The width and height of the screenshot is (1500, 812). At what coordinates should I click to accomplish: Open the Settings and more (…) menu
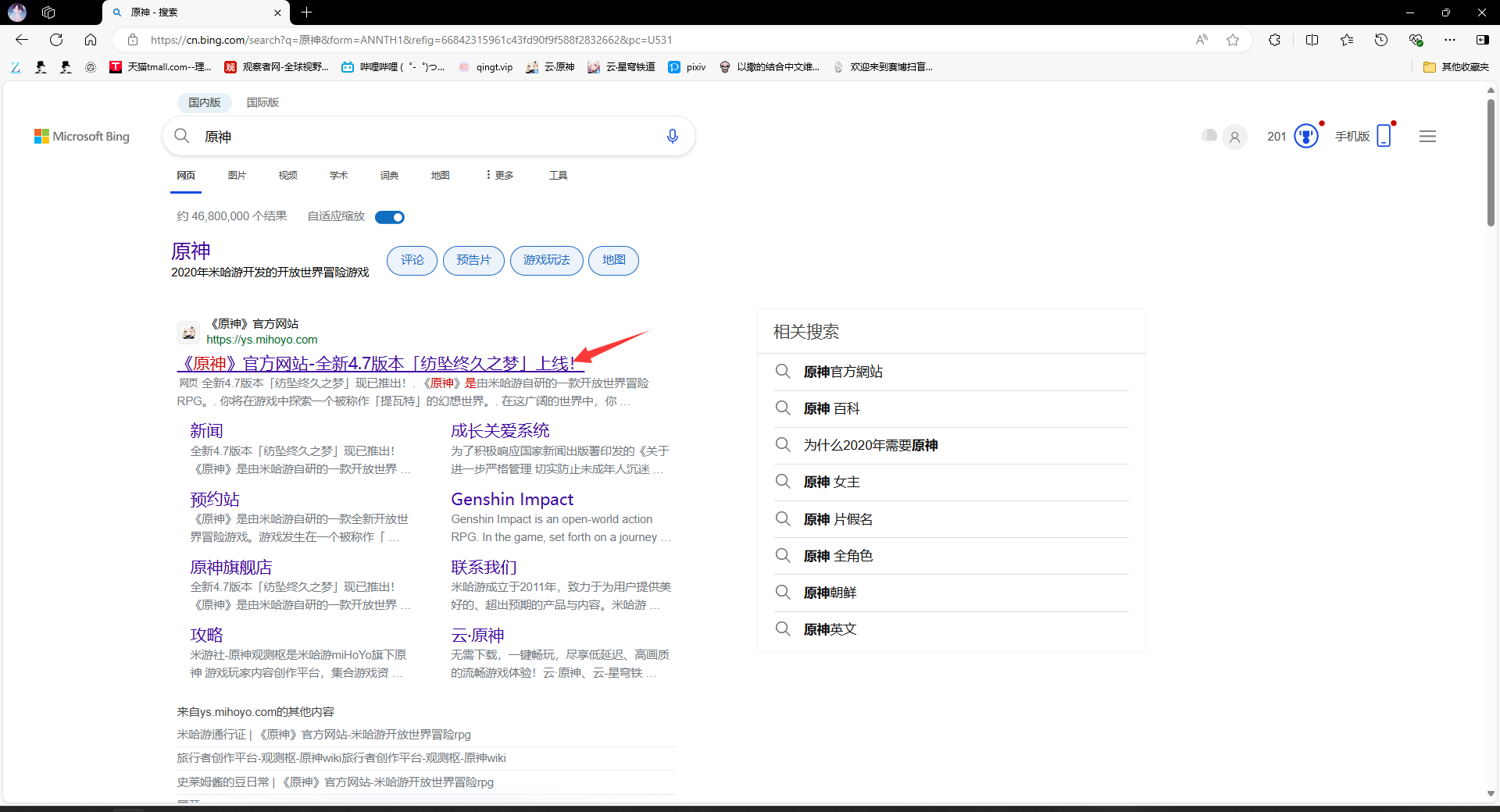pos(1452,40)
